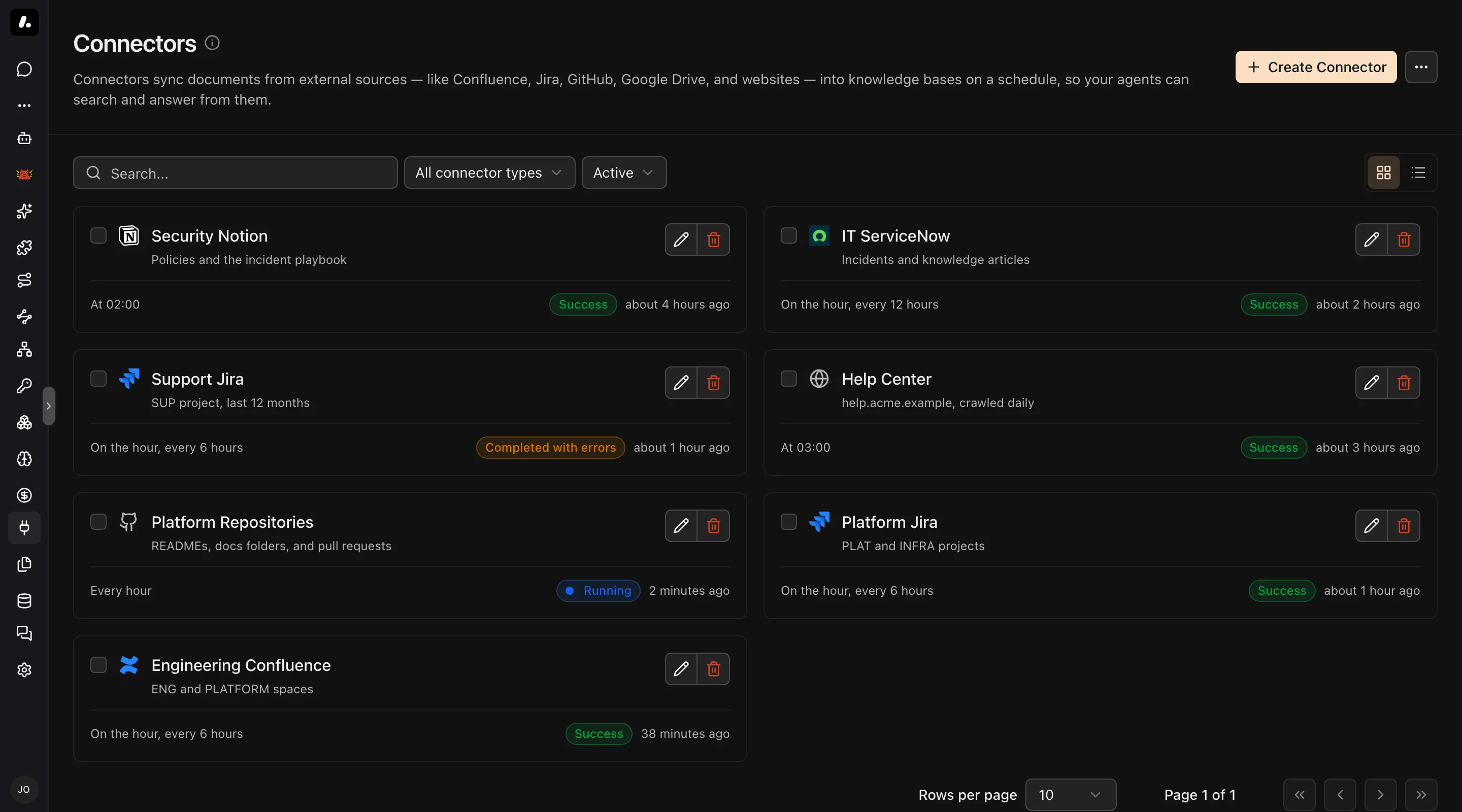
Task: Delete the Support Jira connector
Action: [x=713, y=383]
